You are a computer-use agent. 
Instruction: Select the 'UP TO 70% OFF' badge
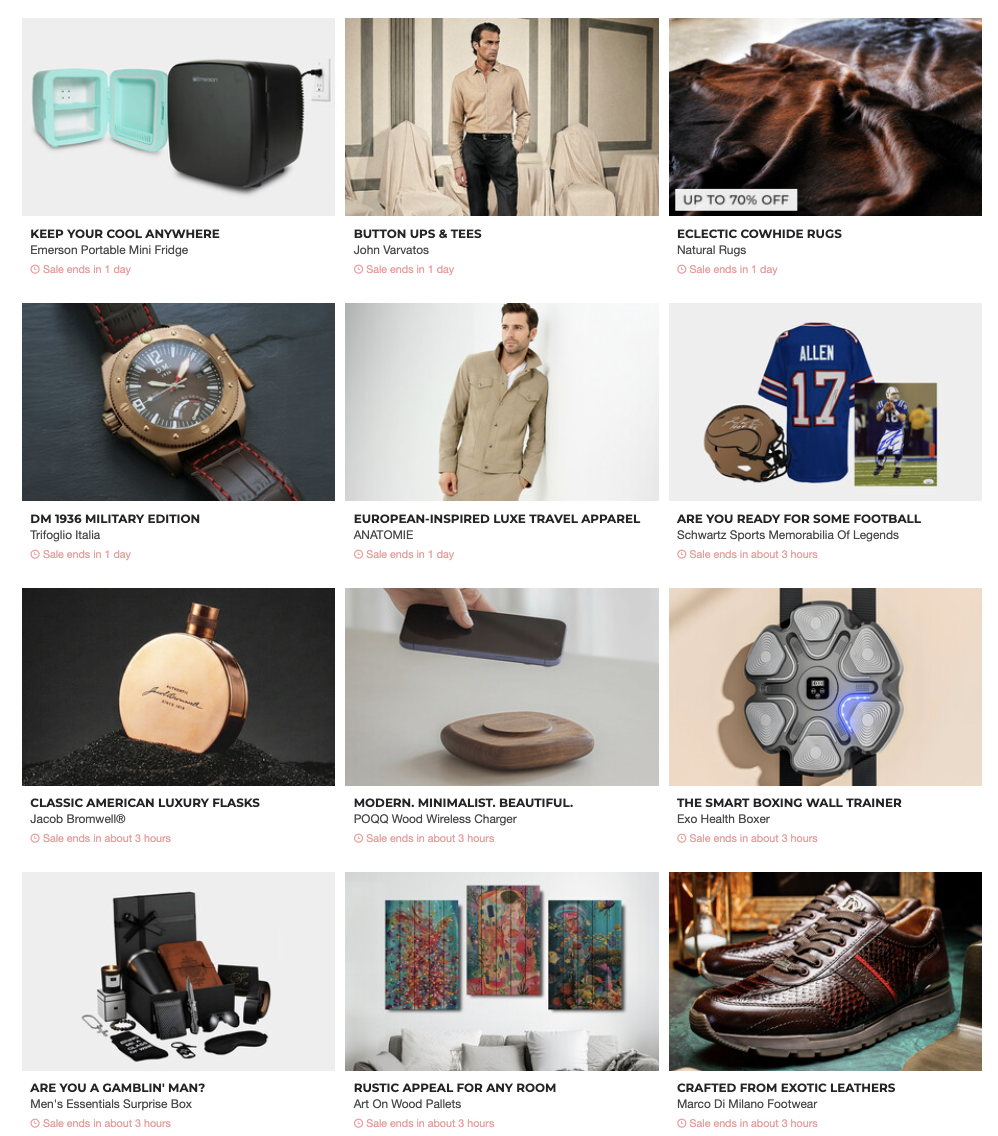point(736,200)
